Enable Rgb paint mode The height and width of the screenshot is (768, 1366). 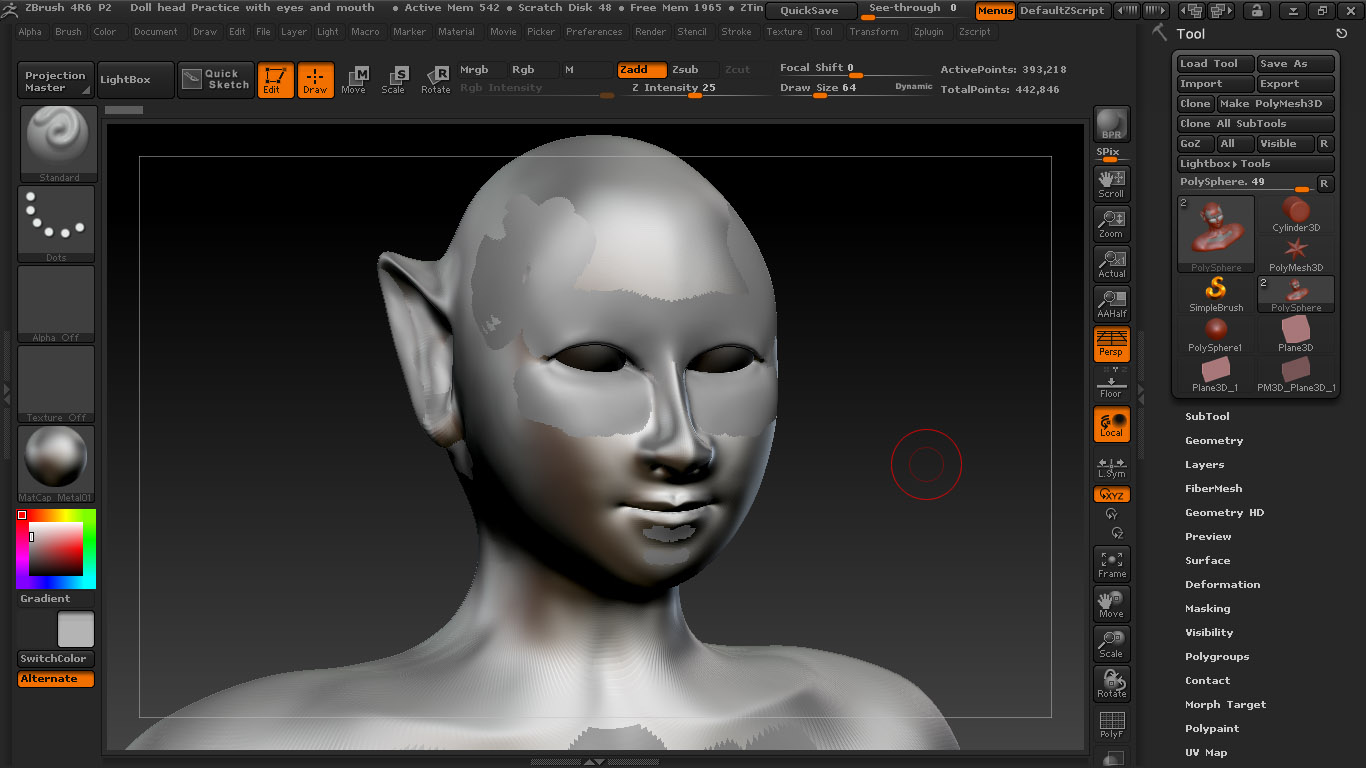tap(534, 70)
